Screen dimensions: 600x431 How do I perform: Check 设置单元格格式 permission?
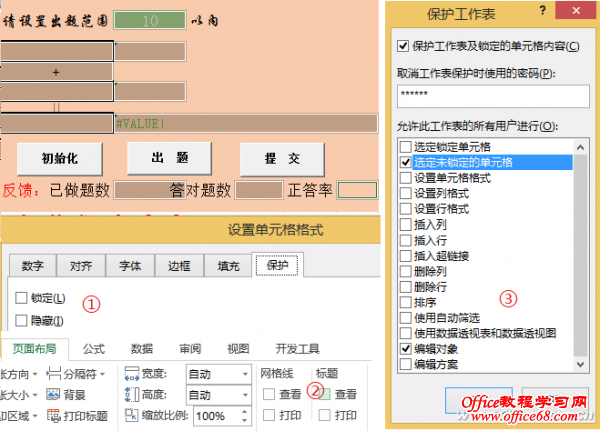pyautogui.click(x=406, y=178)
